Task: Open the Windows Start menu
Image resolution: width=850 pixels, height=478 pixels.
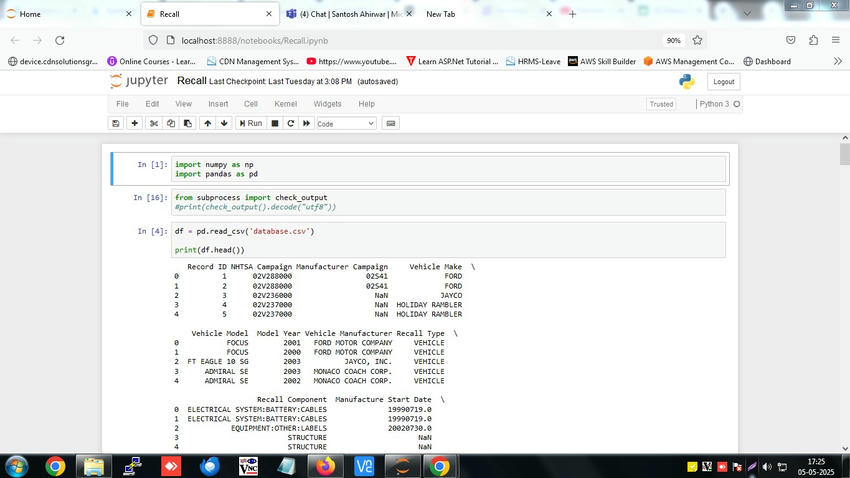Action: pyautogui.click(x=16, y=466)
